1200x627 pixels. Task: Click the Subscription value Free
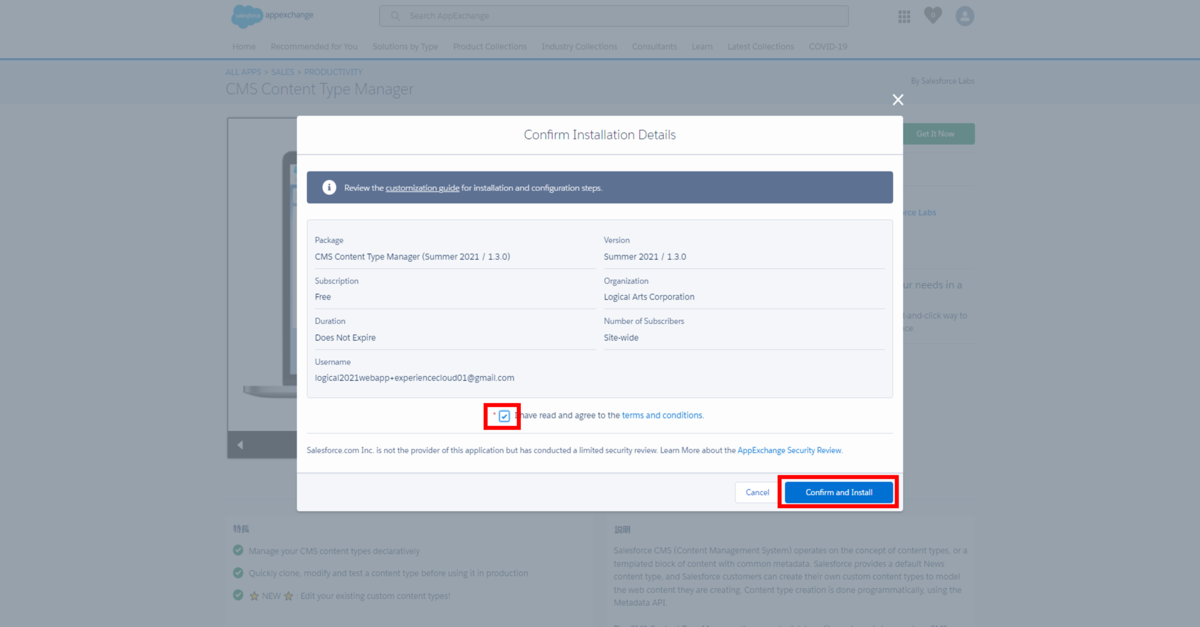click(323, 297)
